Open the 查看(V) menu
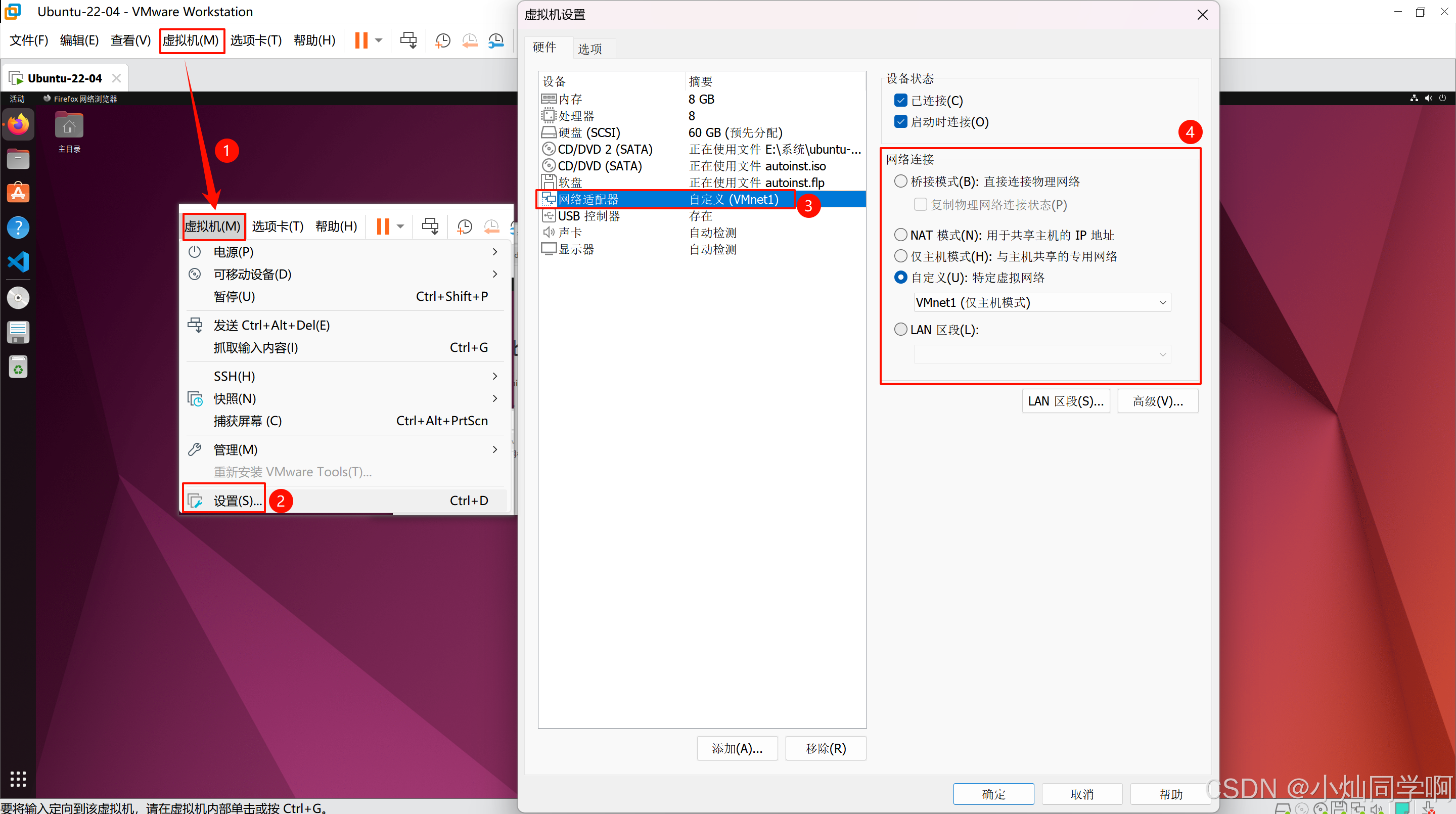Screen dimensions: 1456x814 coord(130,40)
